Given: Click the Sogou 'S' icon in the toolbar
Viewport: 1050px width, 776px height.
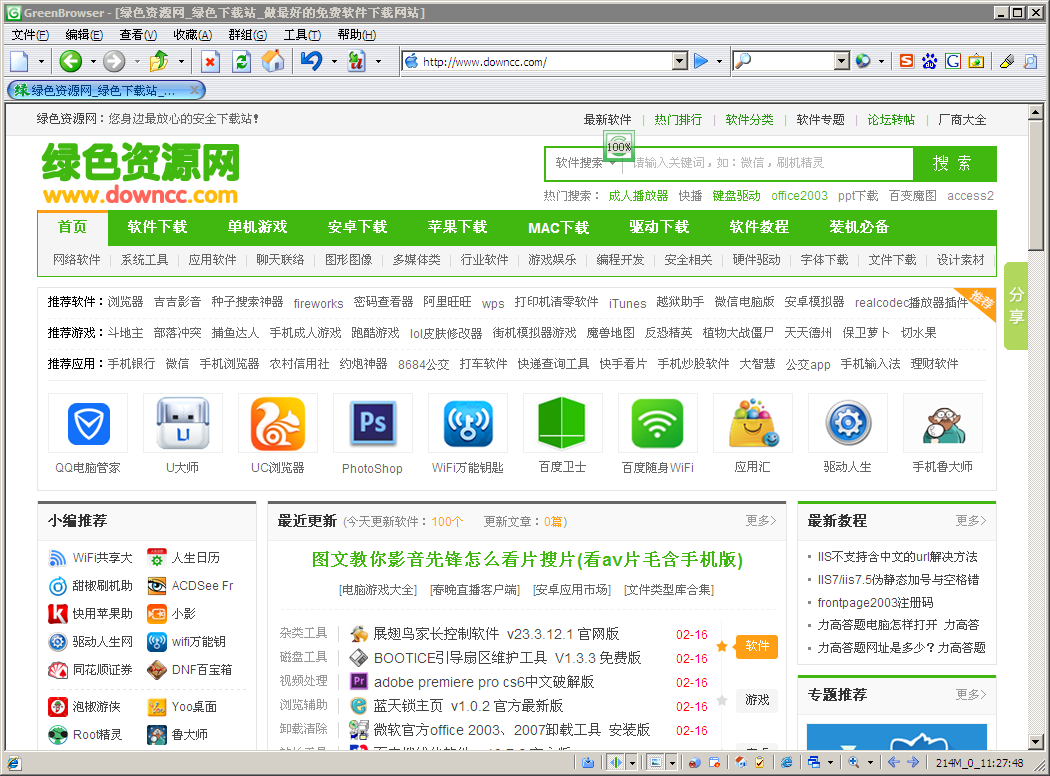Looking at the screenshot, I should tap(905, 61).
